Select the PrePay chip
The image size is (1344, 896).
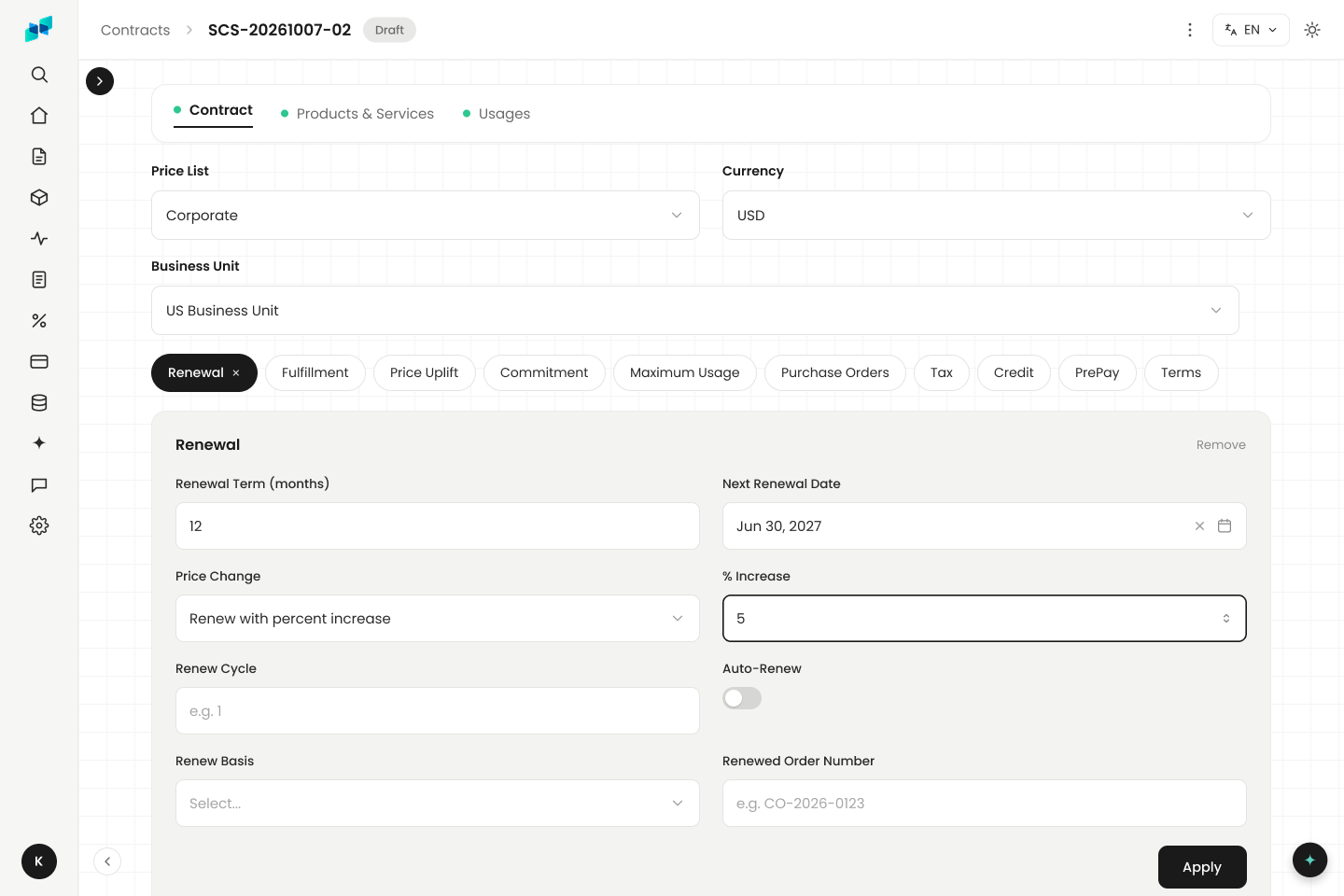pyautogui.click(x=1098, y=373)
